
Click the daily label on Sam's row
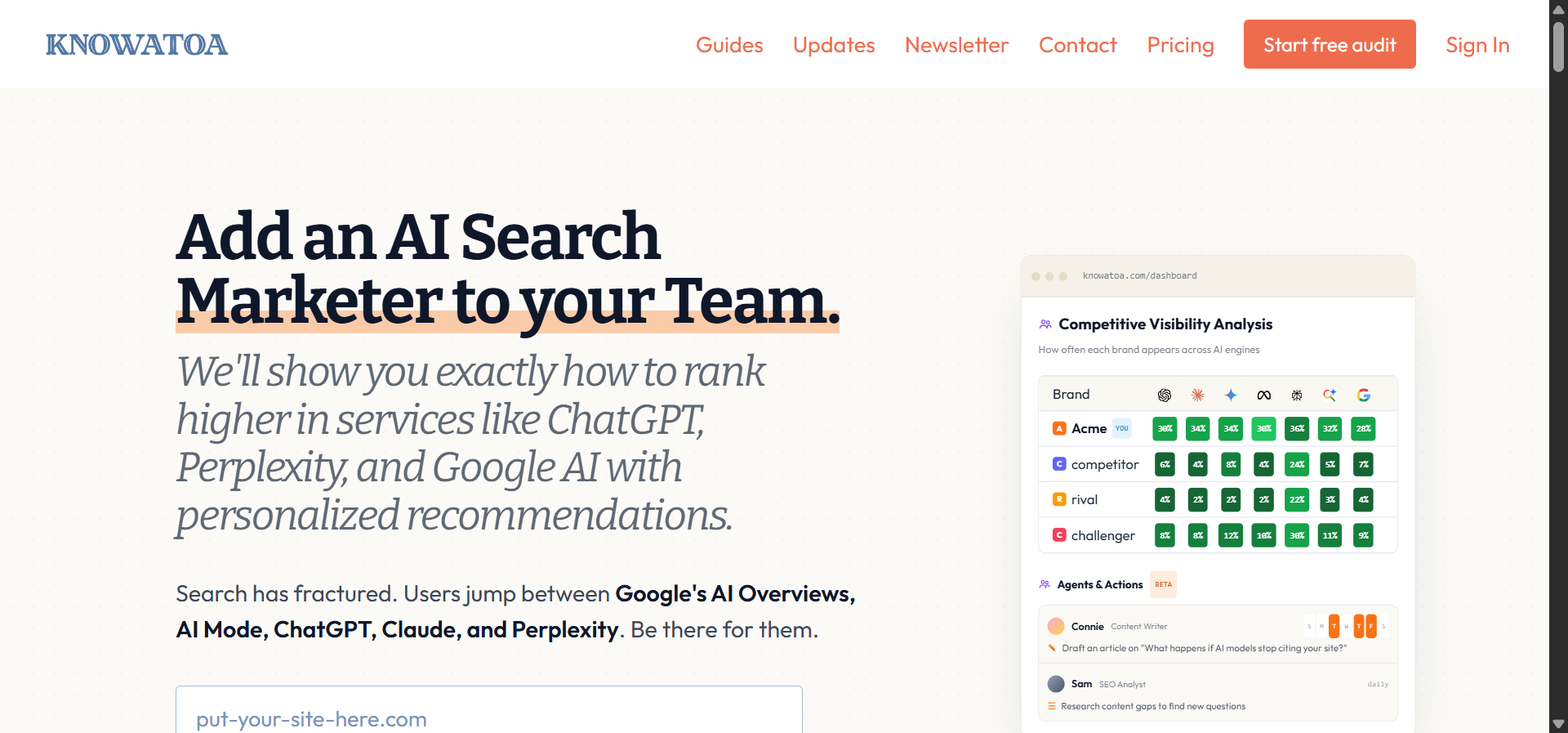(x=1378, y=684)
